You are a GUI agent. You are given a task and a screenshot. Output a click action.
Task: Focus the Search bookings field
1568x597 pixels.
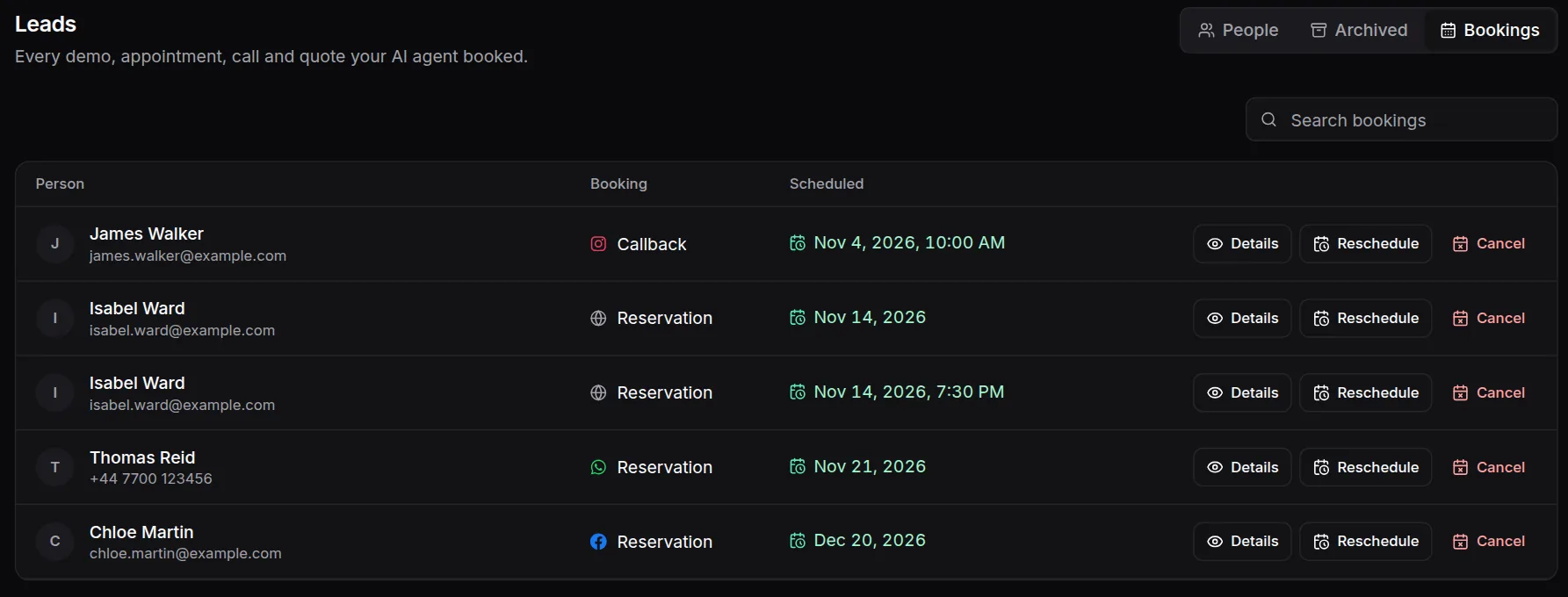click(1401, 119)
